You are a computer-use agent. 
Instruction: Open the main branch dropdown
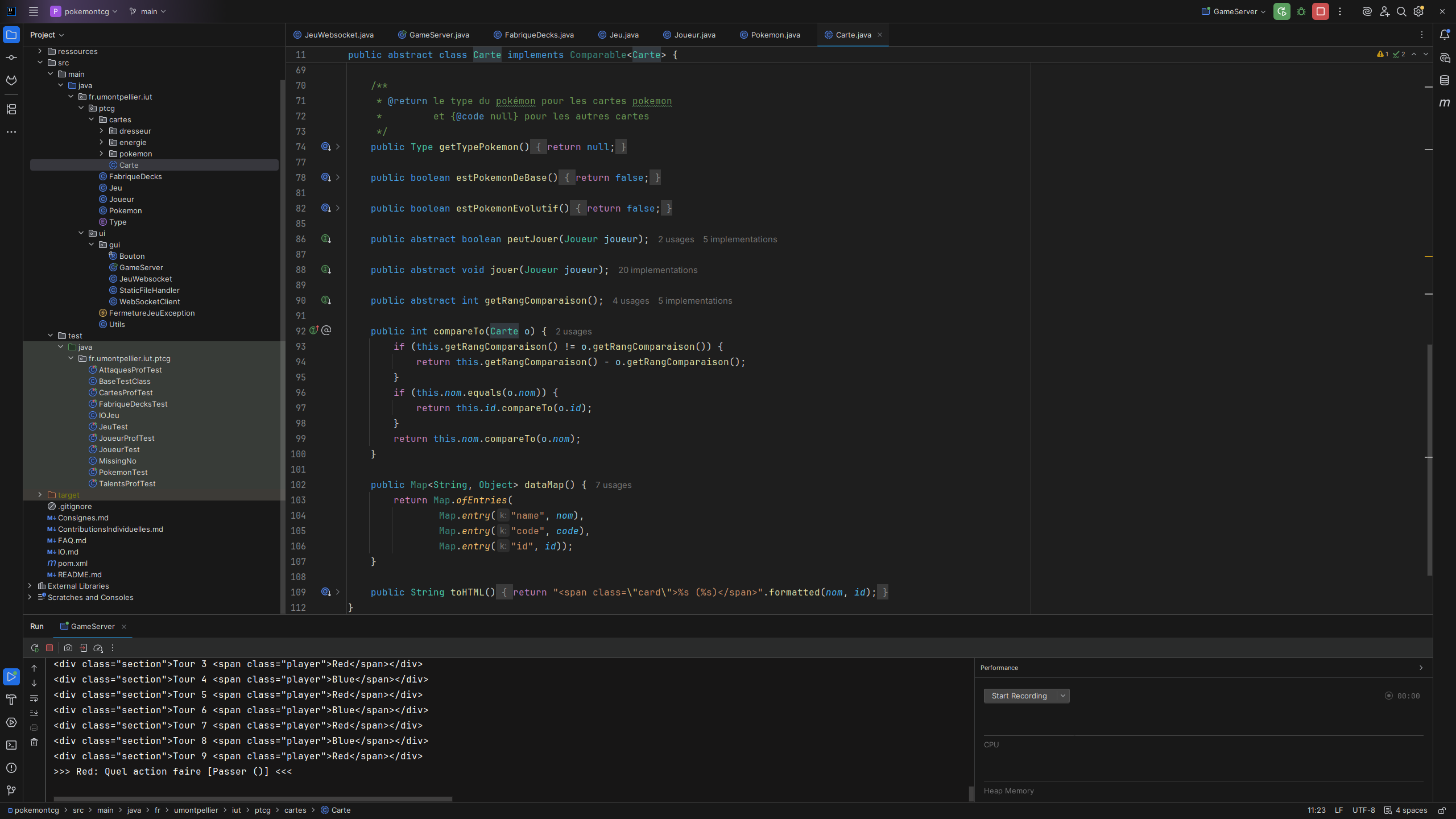click(148, 11)
